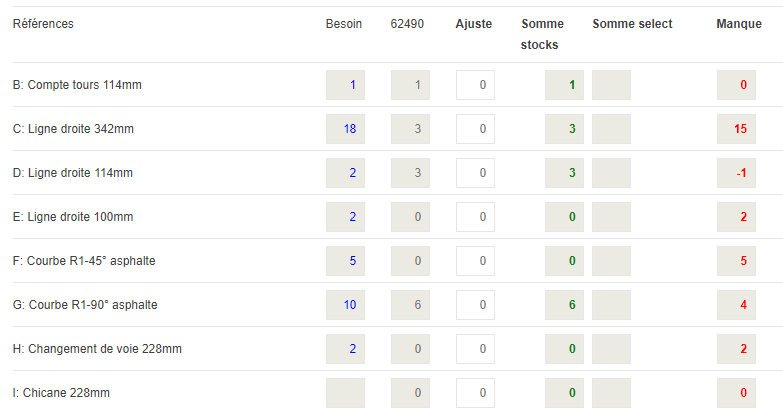
Task: Click the 62490 stock cell for Courbe R1-45° asphalte
Action: click(410, 261)
